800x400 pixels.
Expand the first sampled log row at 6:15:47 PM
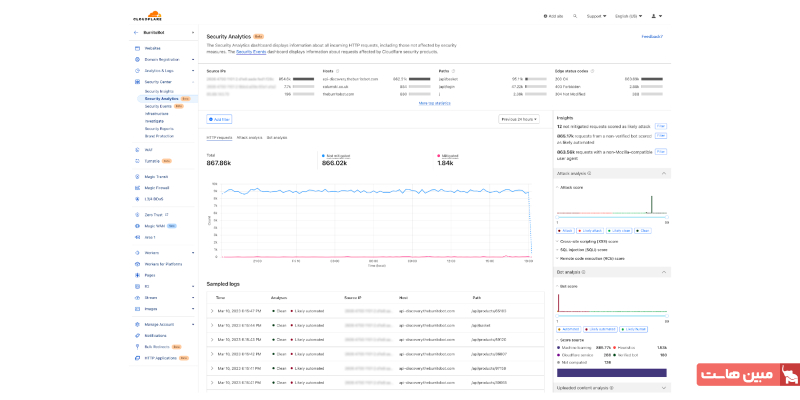pos(212,311)
